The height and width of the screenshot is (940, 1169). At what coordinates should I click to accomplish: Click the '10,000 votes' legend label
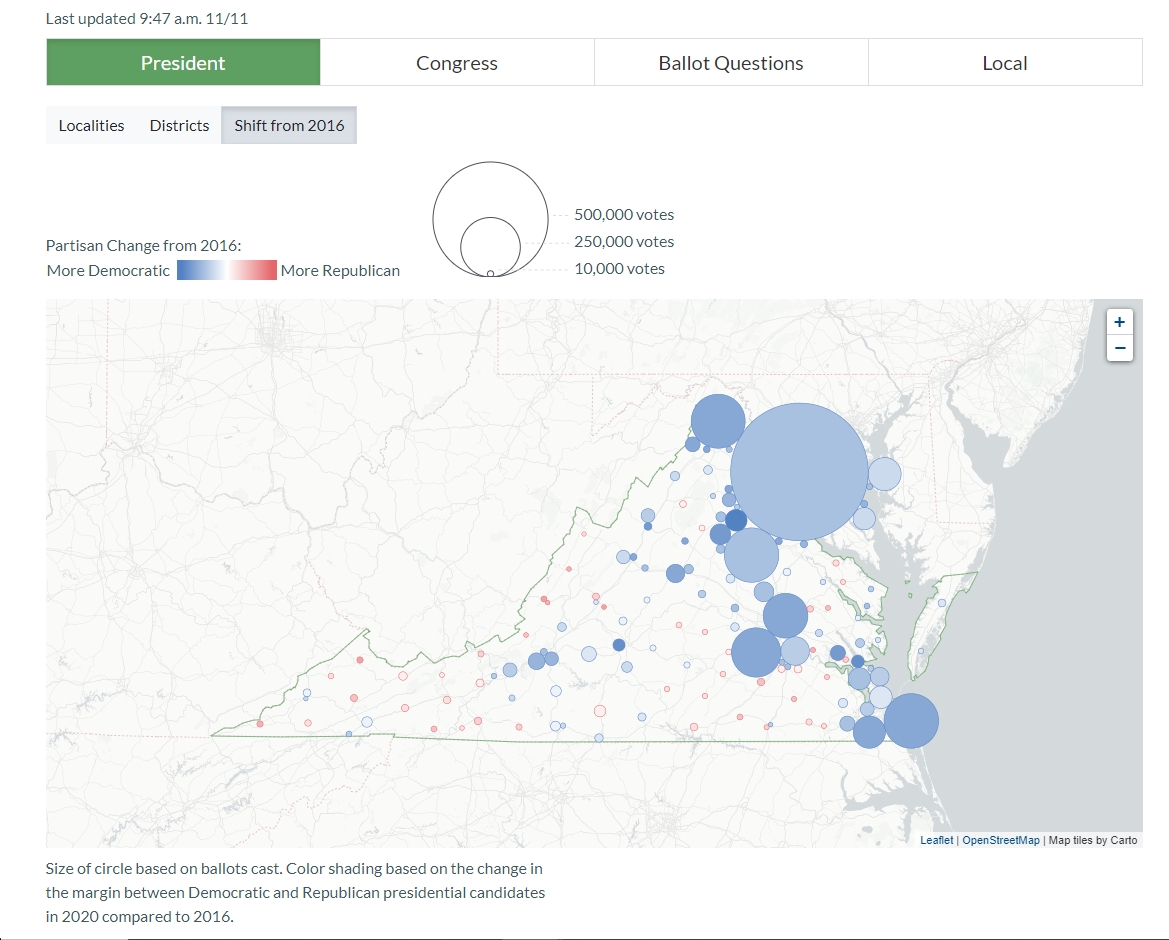pyautogui.click(x=620, y=268)
